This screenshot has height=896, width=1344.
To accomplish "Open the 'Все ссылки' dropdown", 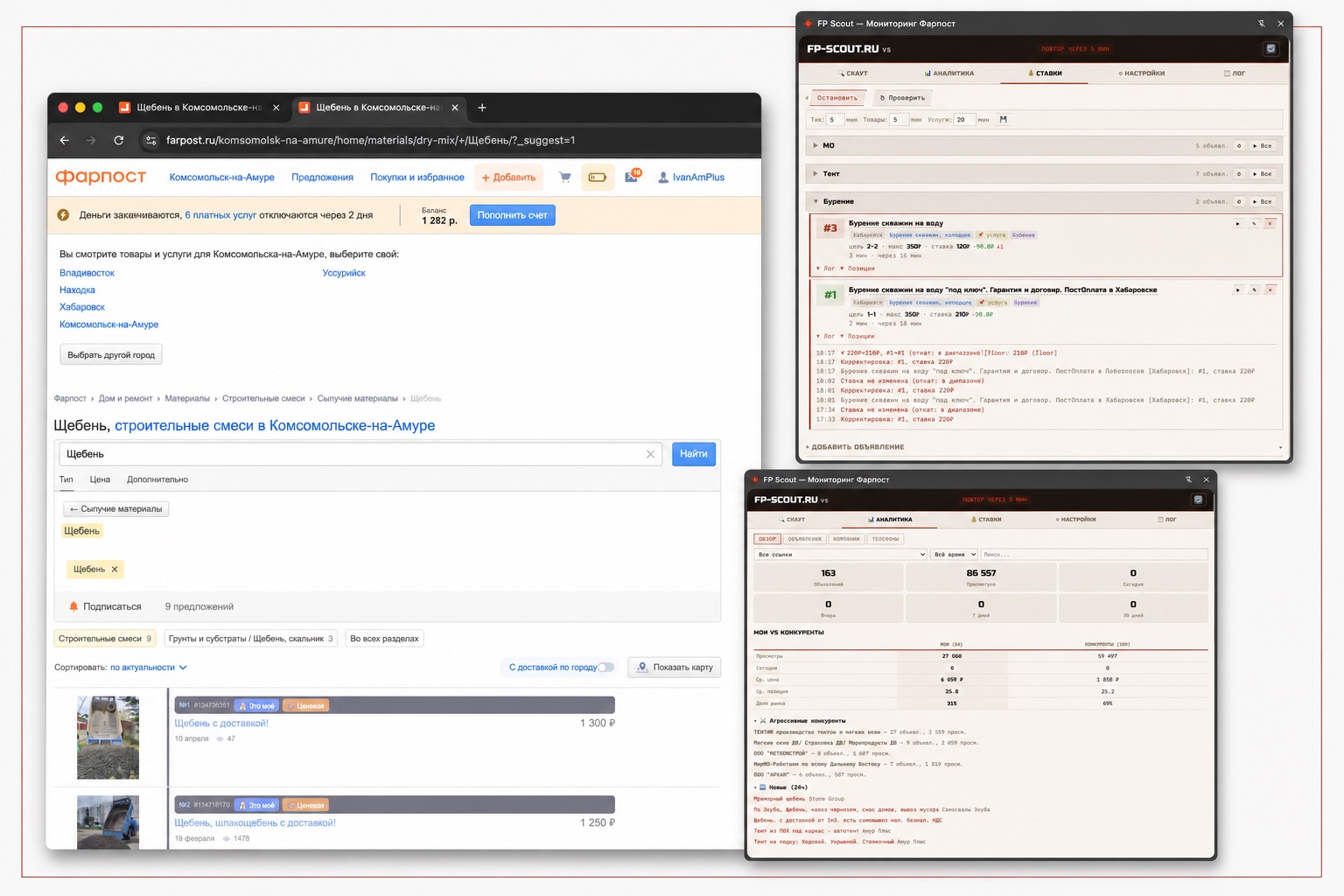I will (x=840, y=555).
